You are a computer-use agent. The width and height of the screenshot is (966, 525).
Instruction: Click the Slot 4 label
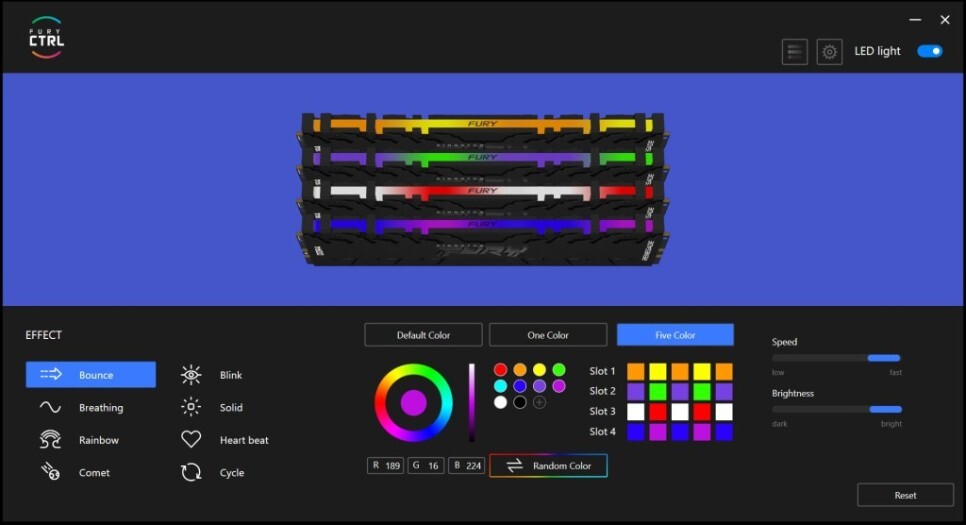602,431
